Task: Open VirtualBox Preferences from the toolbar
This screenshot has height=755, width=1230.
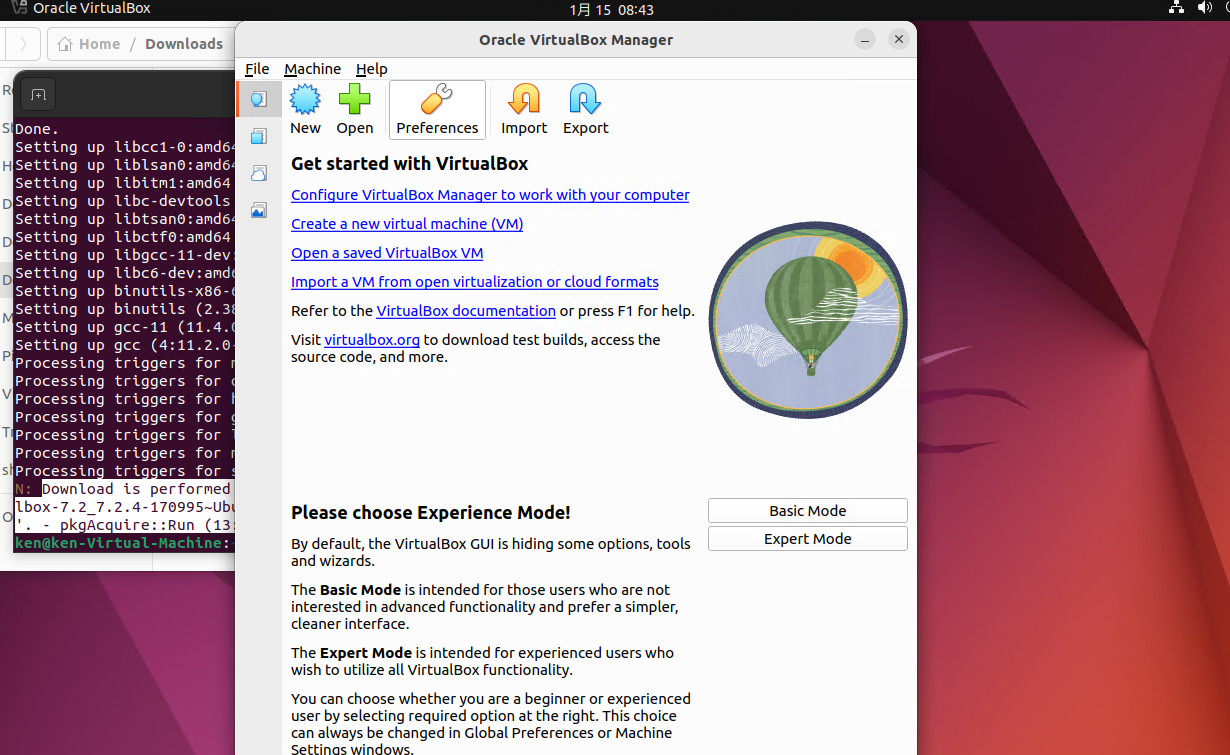Action: tap(437, 109)
